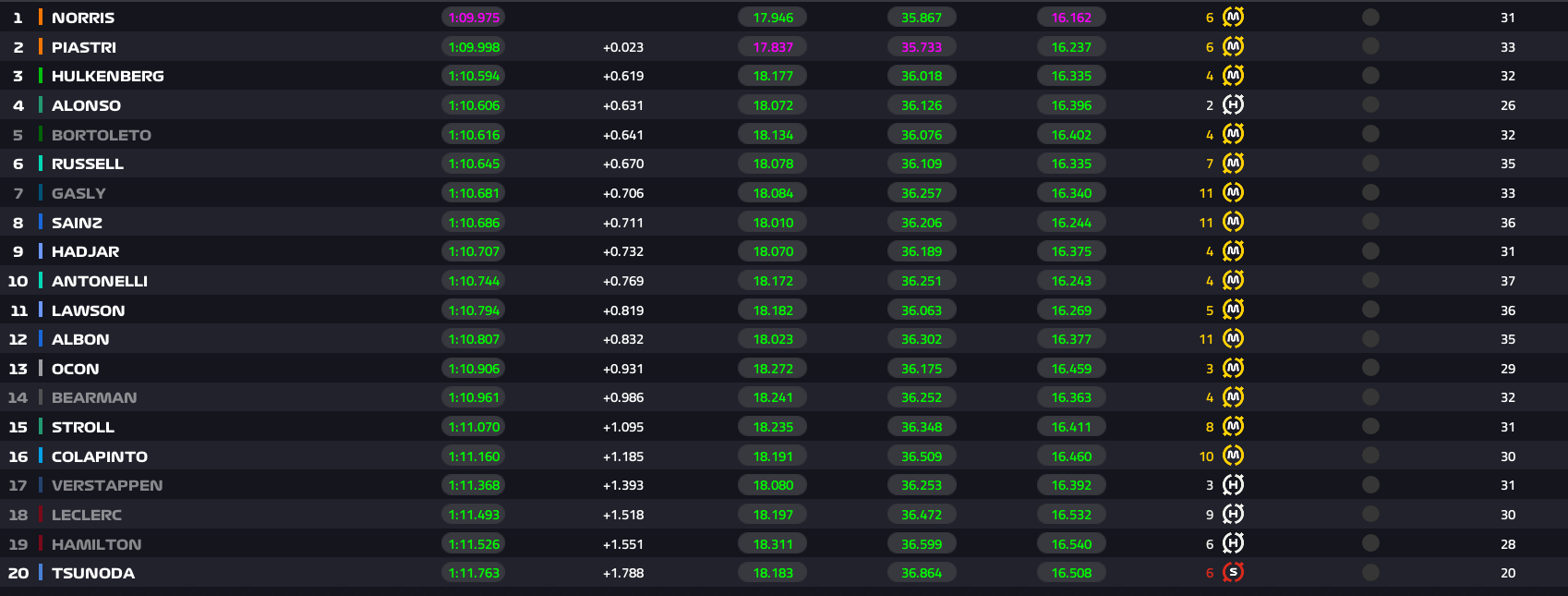
Task: Click Verstappen's hard tyre compound icon
Action: point(1233,485)
